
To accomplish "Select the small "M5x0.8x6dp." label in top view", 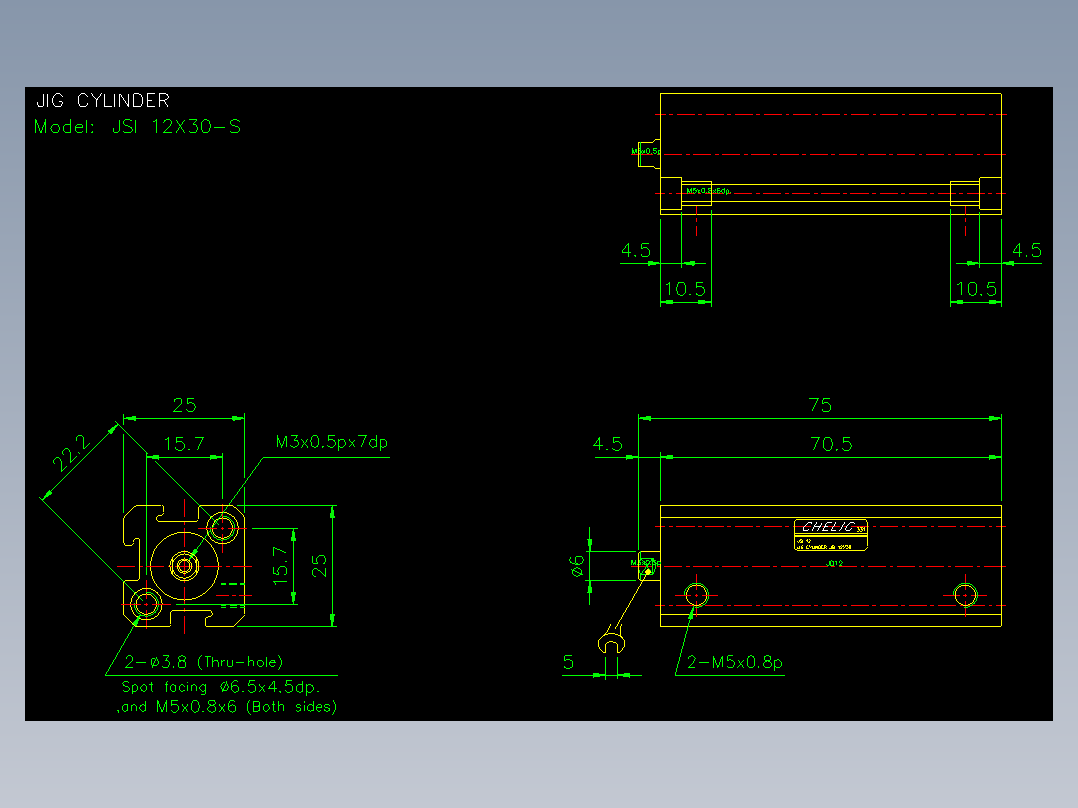I will coord(708,191).
